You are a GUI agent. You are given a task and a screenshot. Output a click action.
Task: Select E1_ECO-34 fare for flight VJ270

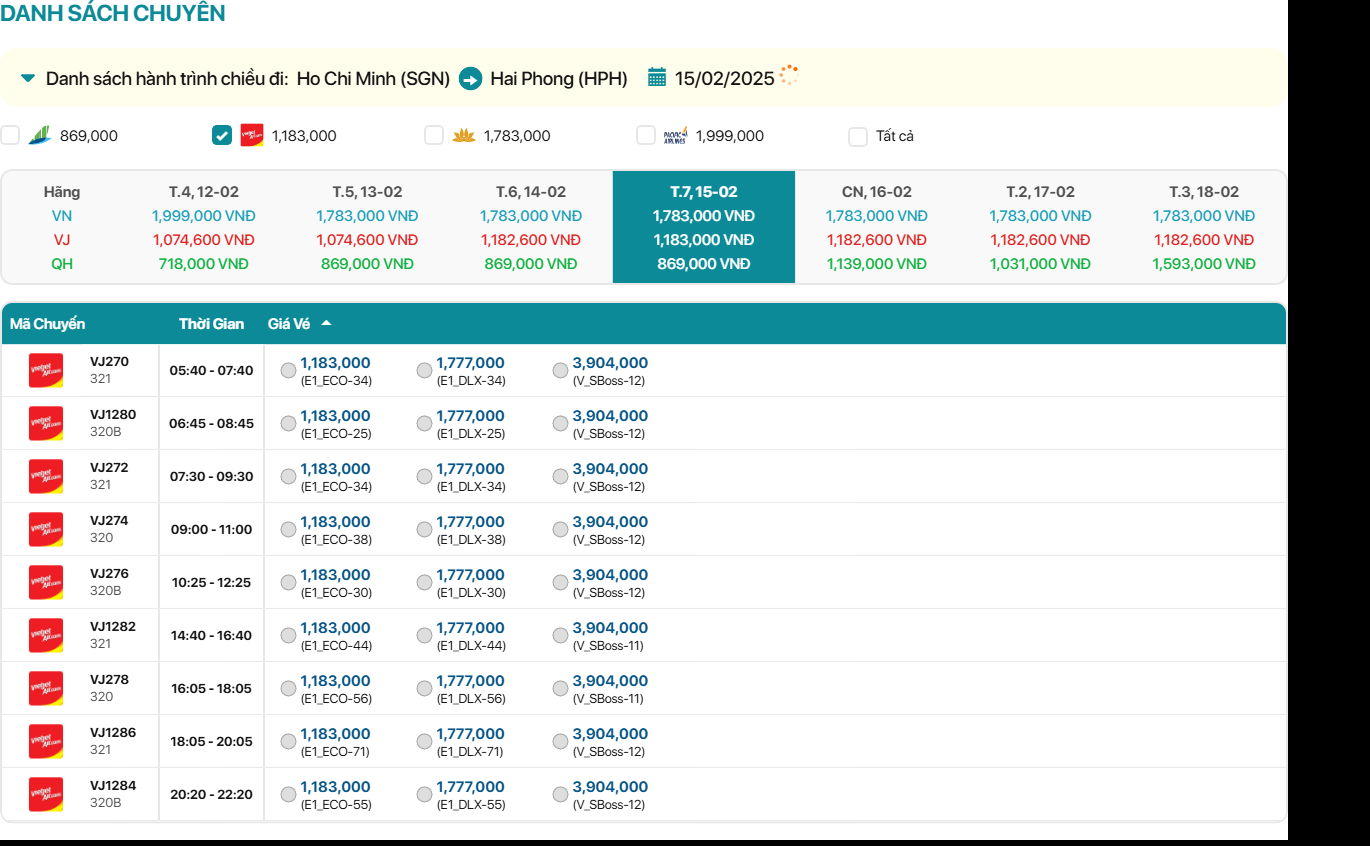click(x=289, y=371)
